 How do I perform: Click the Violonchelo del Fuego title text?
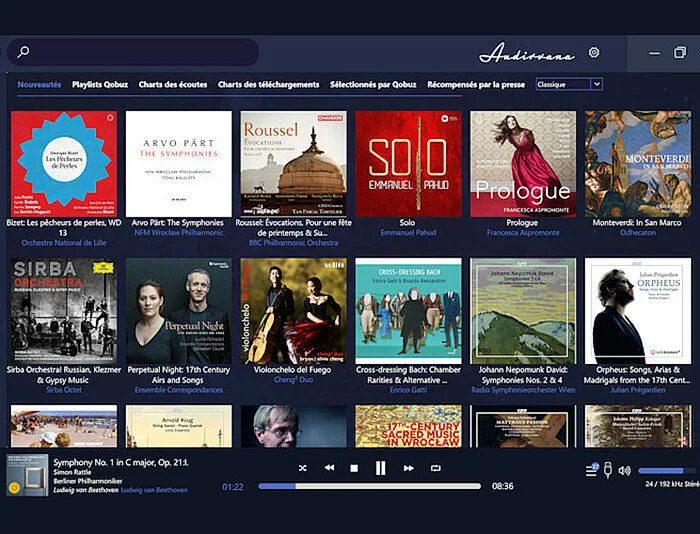coord(292,369)
